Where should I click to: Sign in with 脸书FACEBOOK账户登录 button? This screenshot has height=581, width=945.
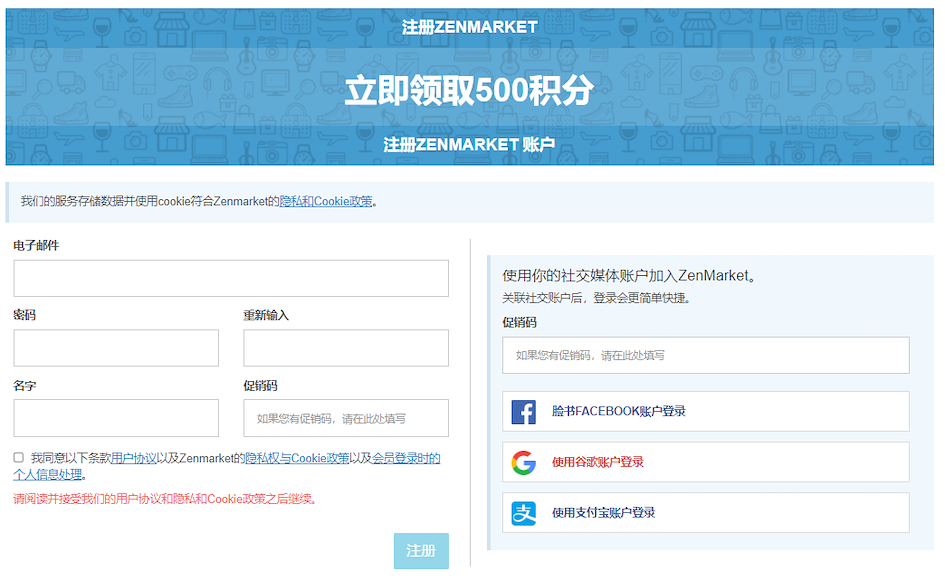706,411
